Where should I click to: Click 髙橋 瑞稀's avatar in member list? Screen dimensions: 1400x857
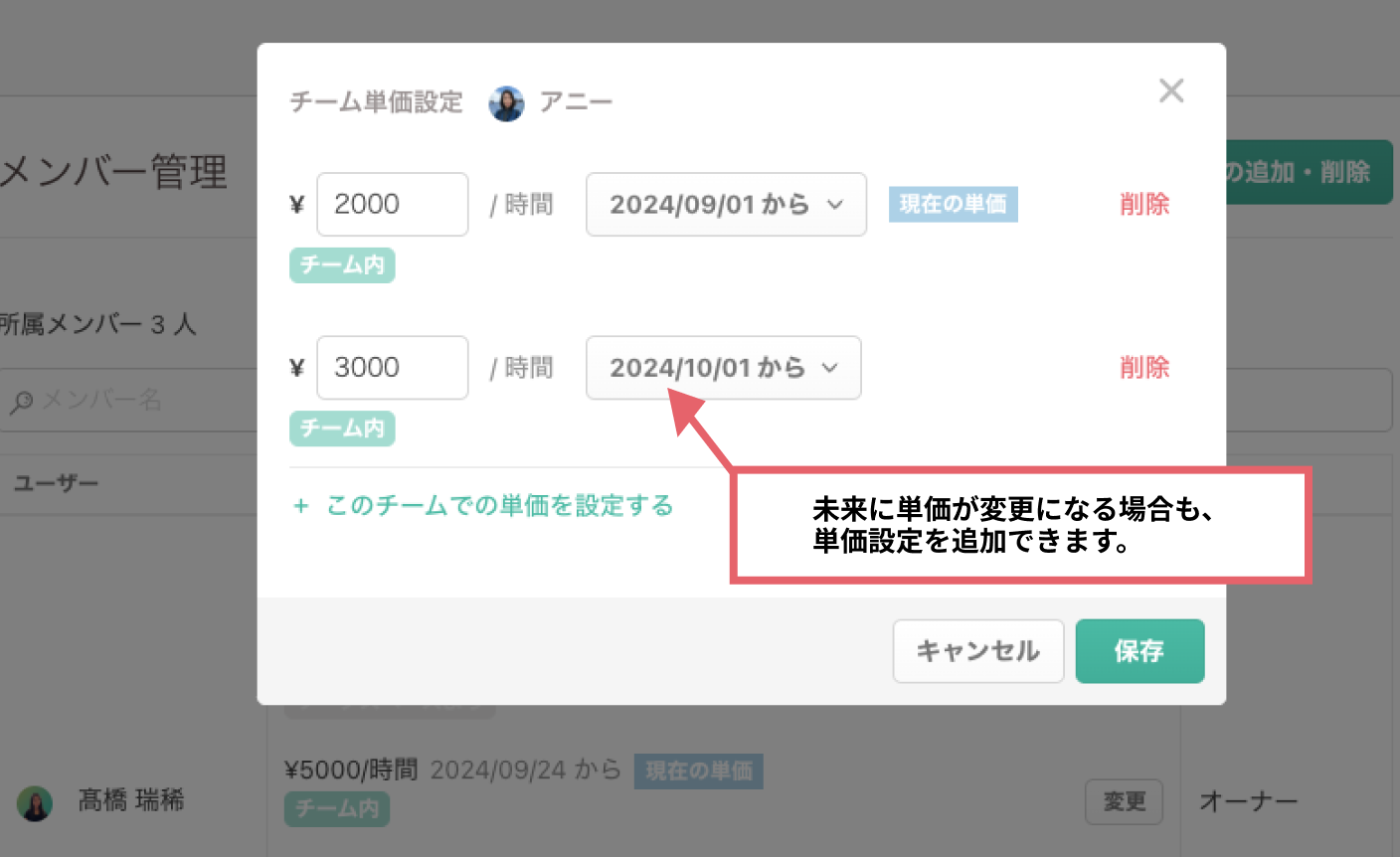pyautogui.click(x=35, y=803)
